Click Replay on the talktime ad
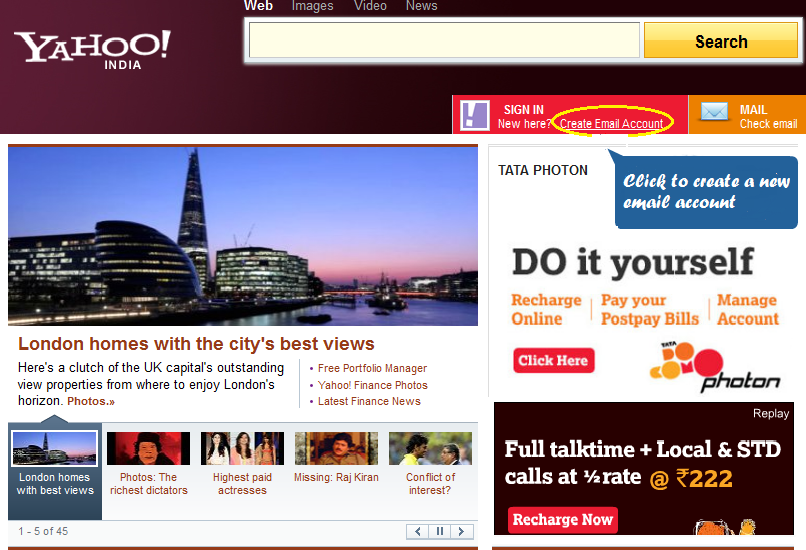The image size is (806, 550). (x=771, y=413)
